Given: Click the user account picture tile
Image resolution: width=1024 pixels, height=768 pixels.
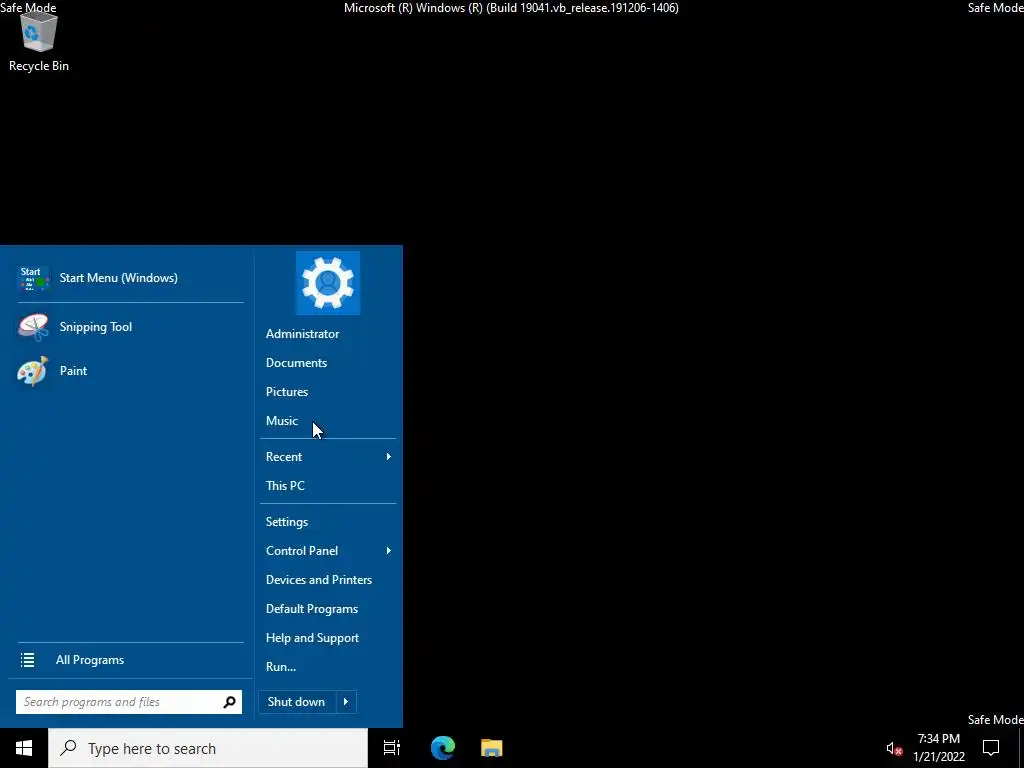Looking at the screenshot, I should pos(328,283).
